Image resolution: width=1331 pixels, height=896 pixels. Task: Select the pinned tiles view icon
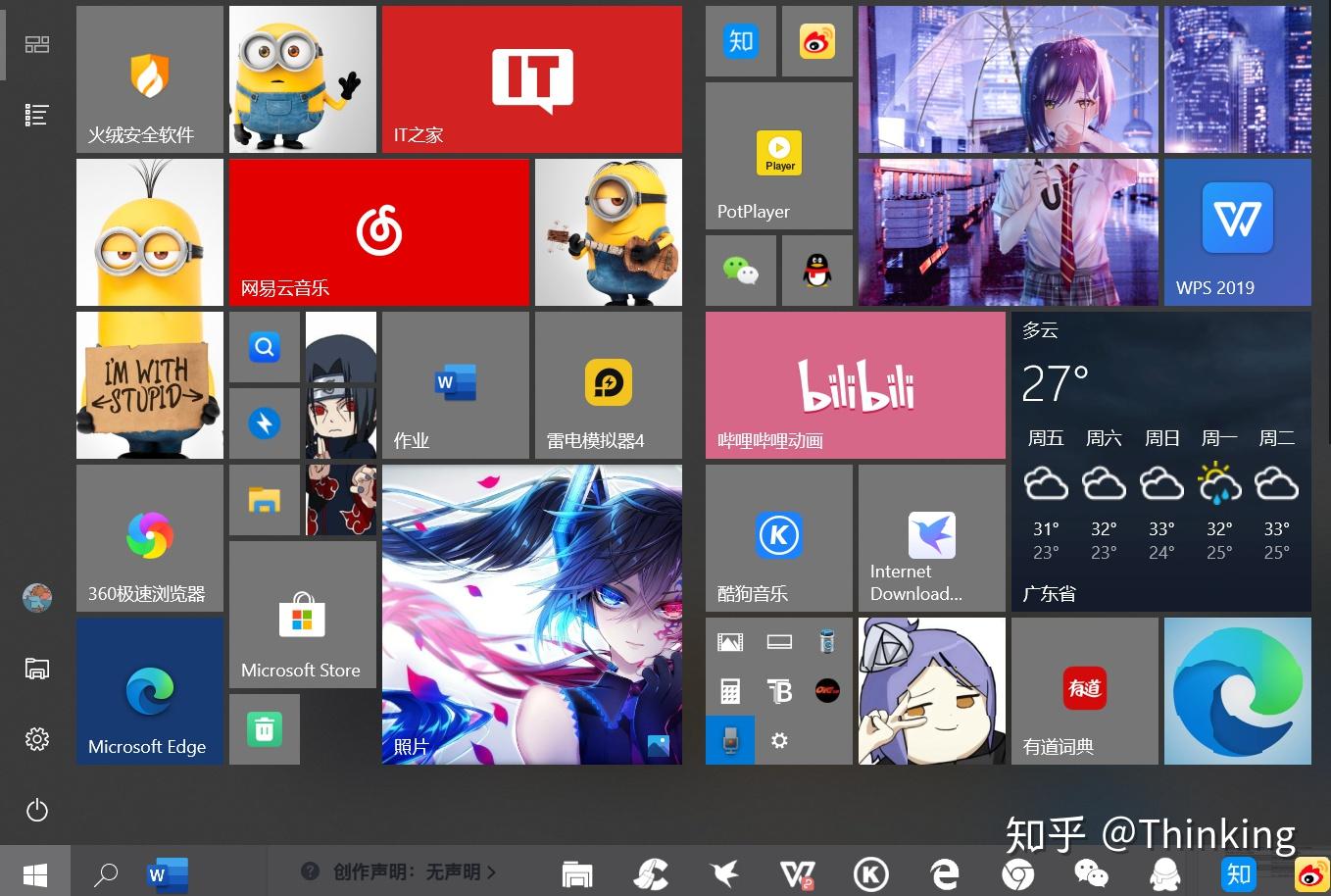pos(36,43)
